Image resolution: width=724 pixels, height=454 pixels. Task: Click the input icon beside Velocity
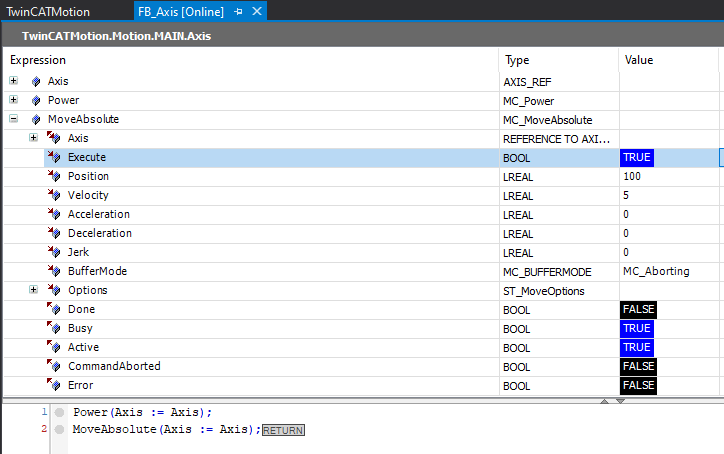tap(54, 194)
